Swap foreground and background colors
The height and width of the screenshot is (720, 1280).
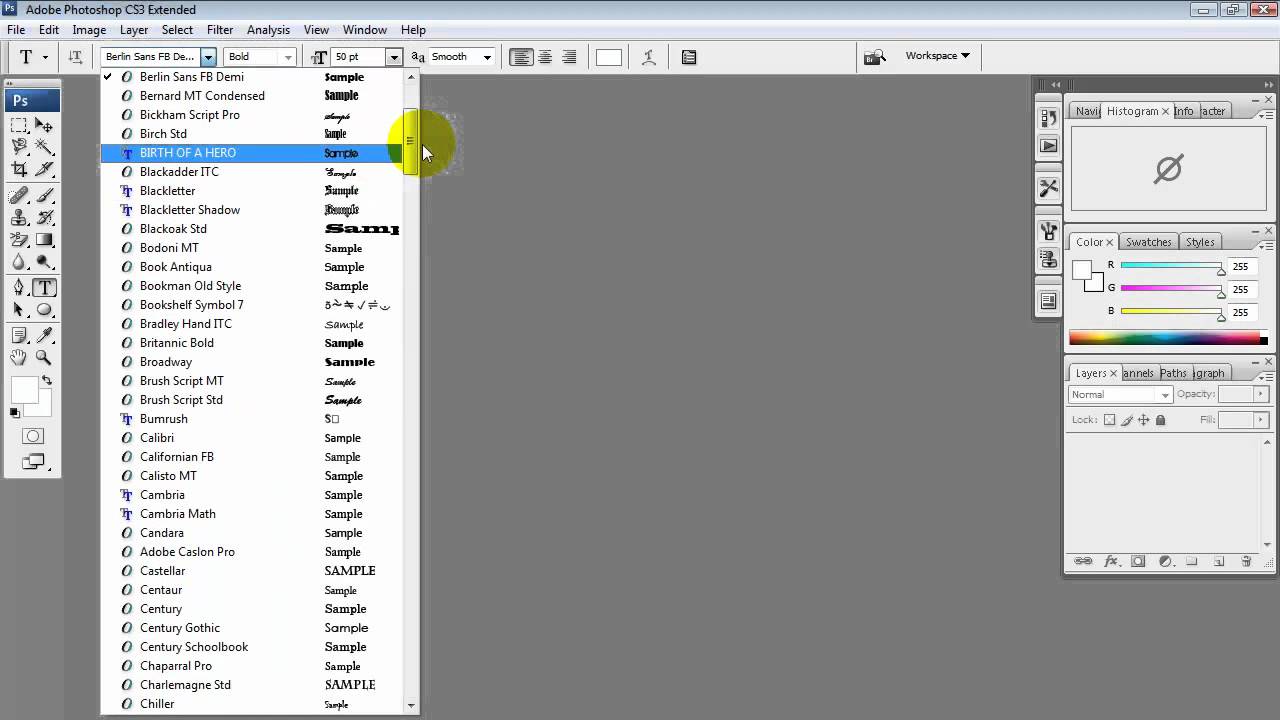(x=46, y=381)
